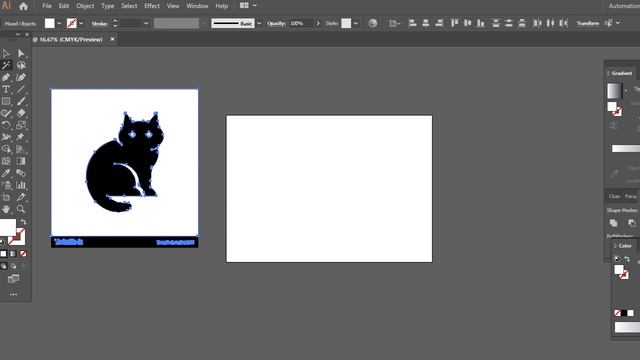This screenshot has height=360, width=640.
Task: Select the Direct Selection tool
Action: [x=21, y=53]
